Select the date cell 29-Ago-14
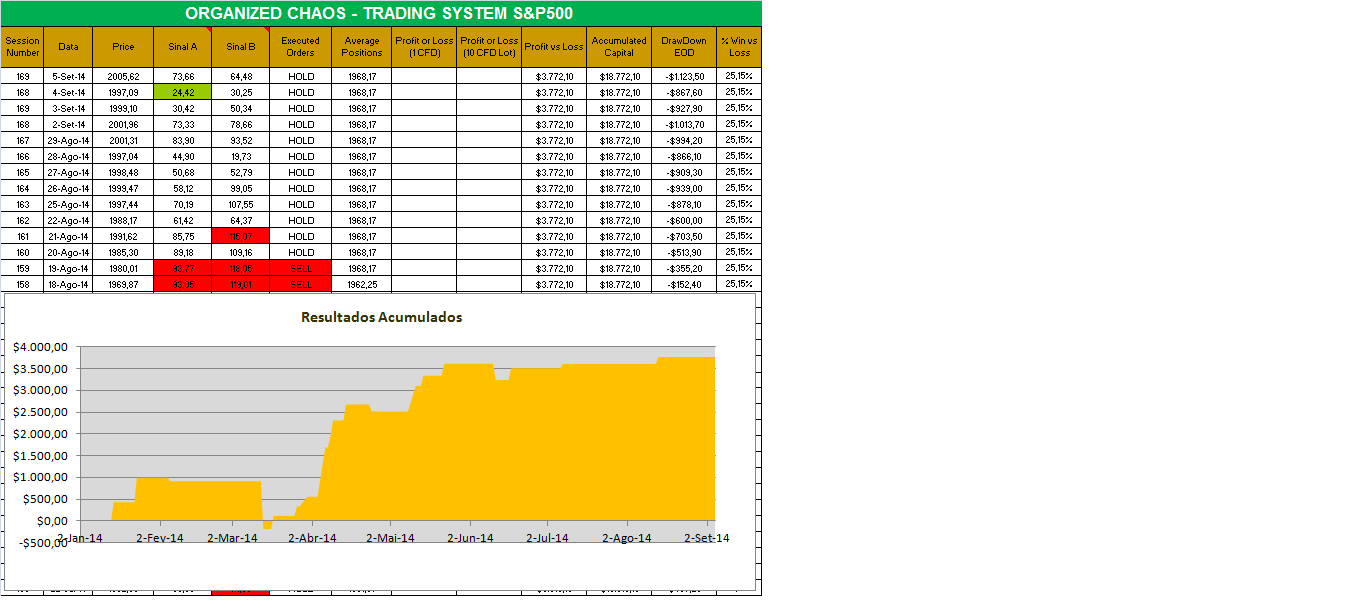The image size is (1360, 612). (69, 140)
